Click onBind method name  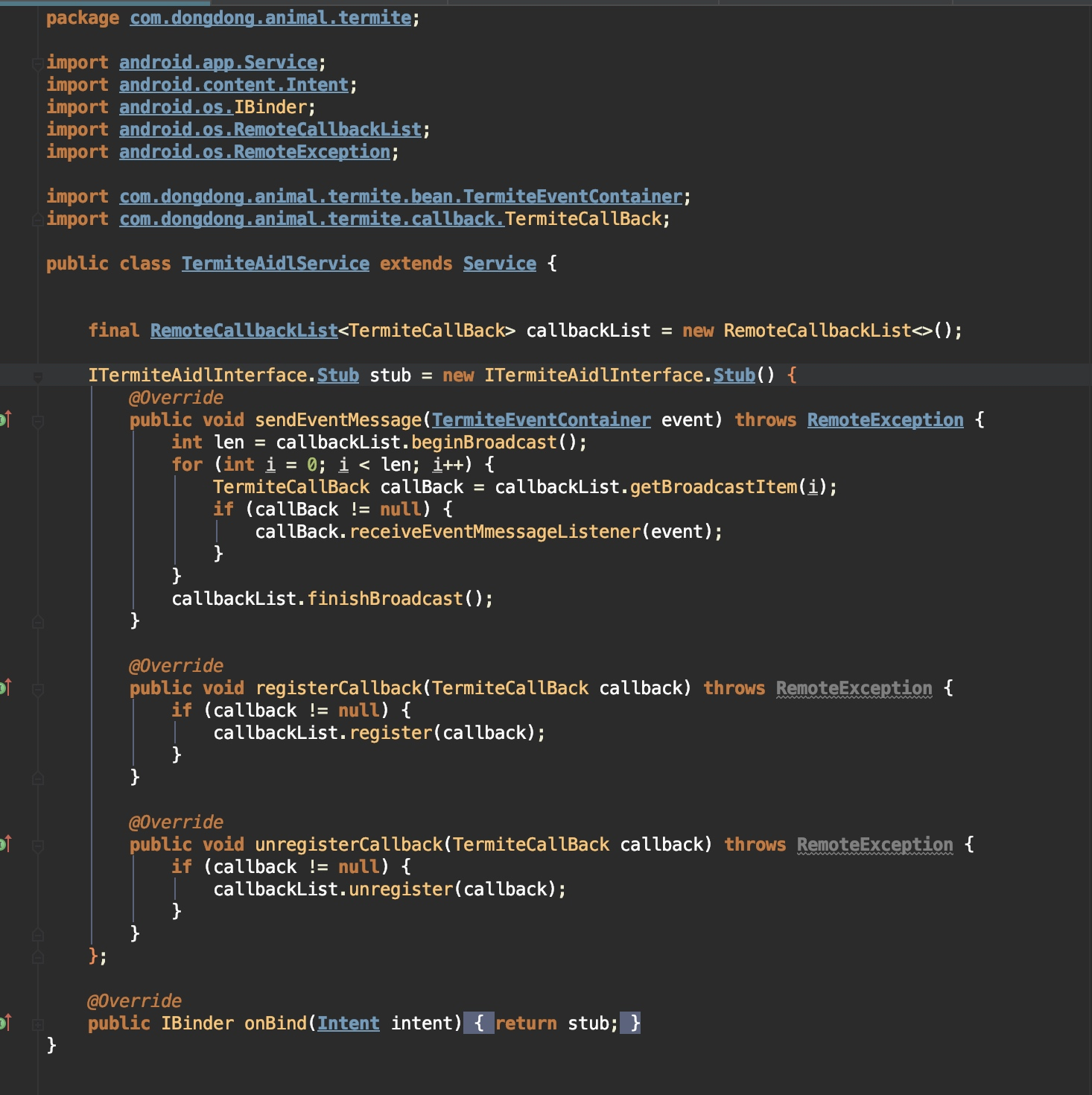tap(276, 1023)
